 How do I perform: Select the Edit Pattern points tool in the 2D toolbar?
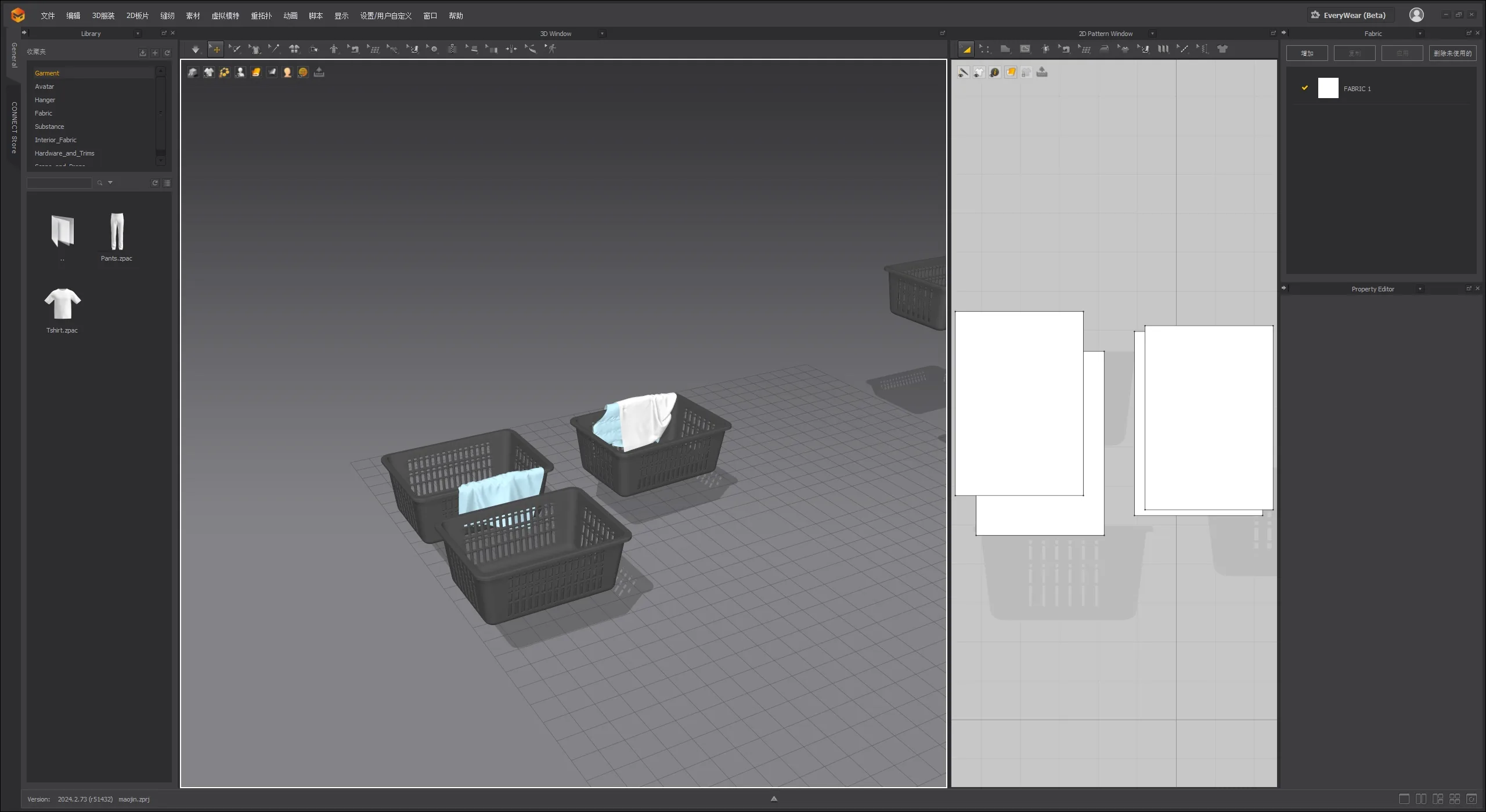[x=985, y=49]
